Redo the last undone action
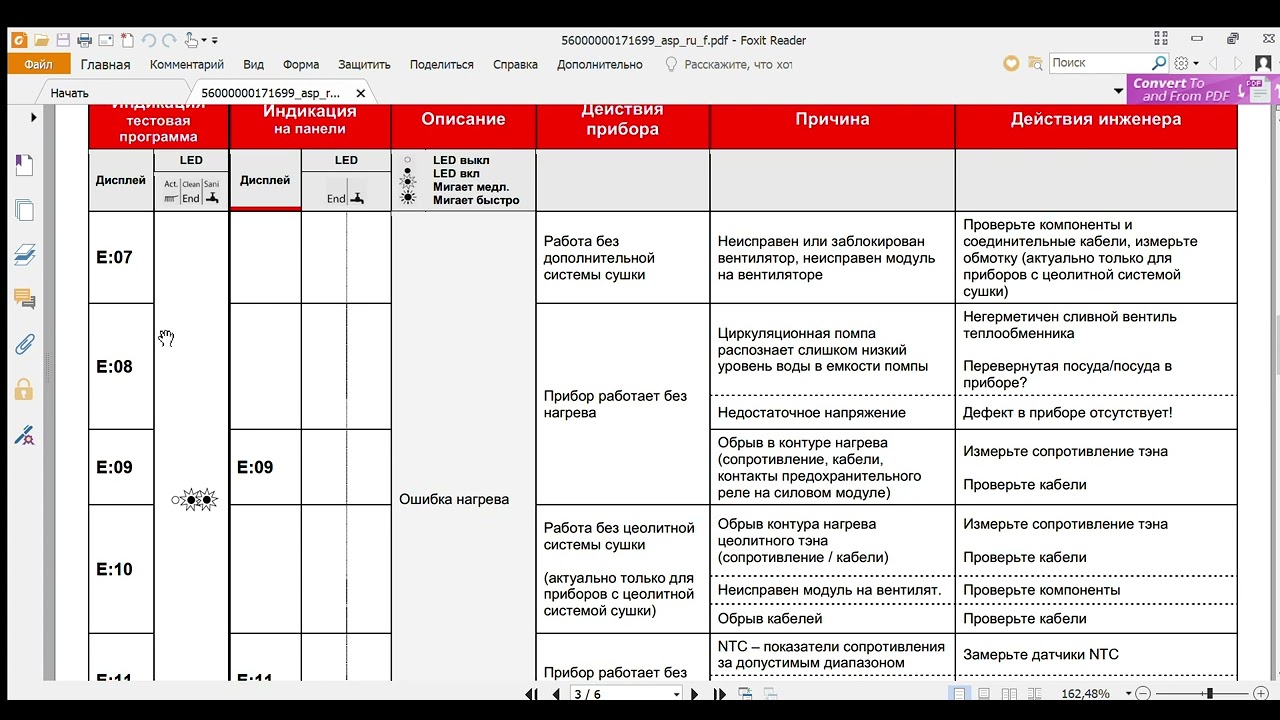Image resolution: width=1280 pixels, height=720 pixels. click(x=167, y=40)
